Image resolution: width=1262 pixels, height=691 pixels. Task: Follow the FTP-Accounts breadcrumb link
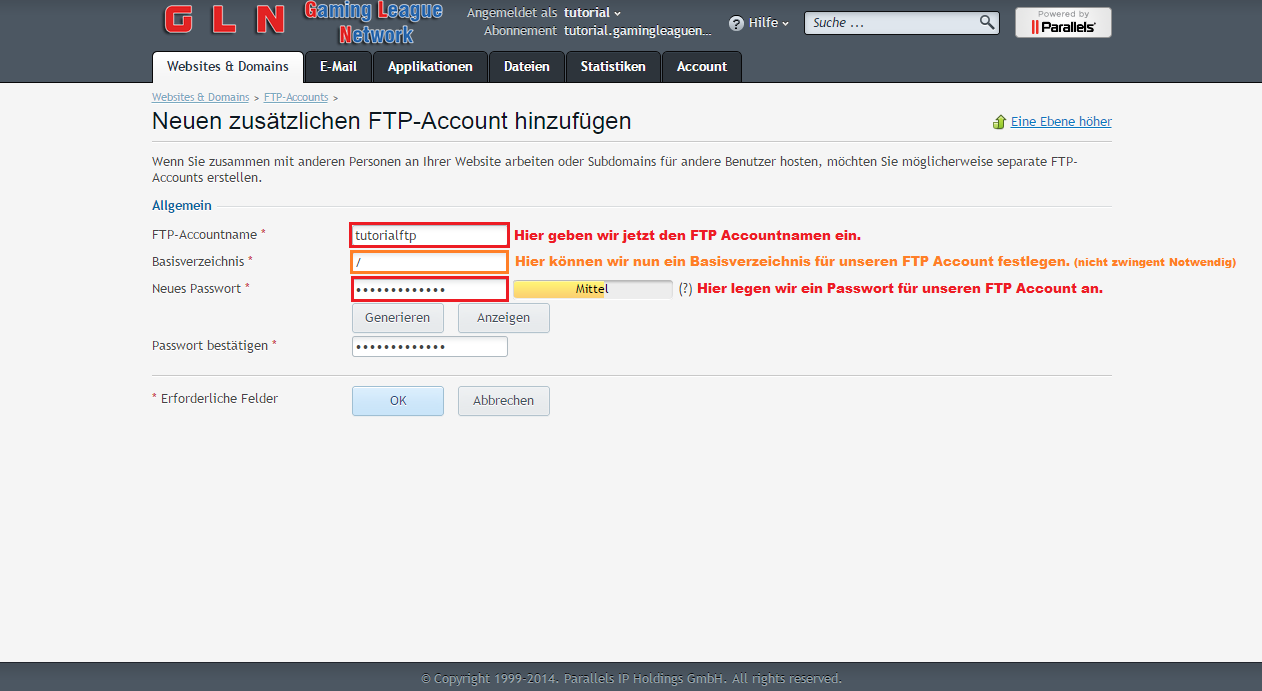click(295, 98)
